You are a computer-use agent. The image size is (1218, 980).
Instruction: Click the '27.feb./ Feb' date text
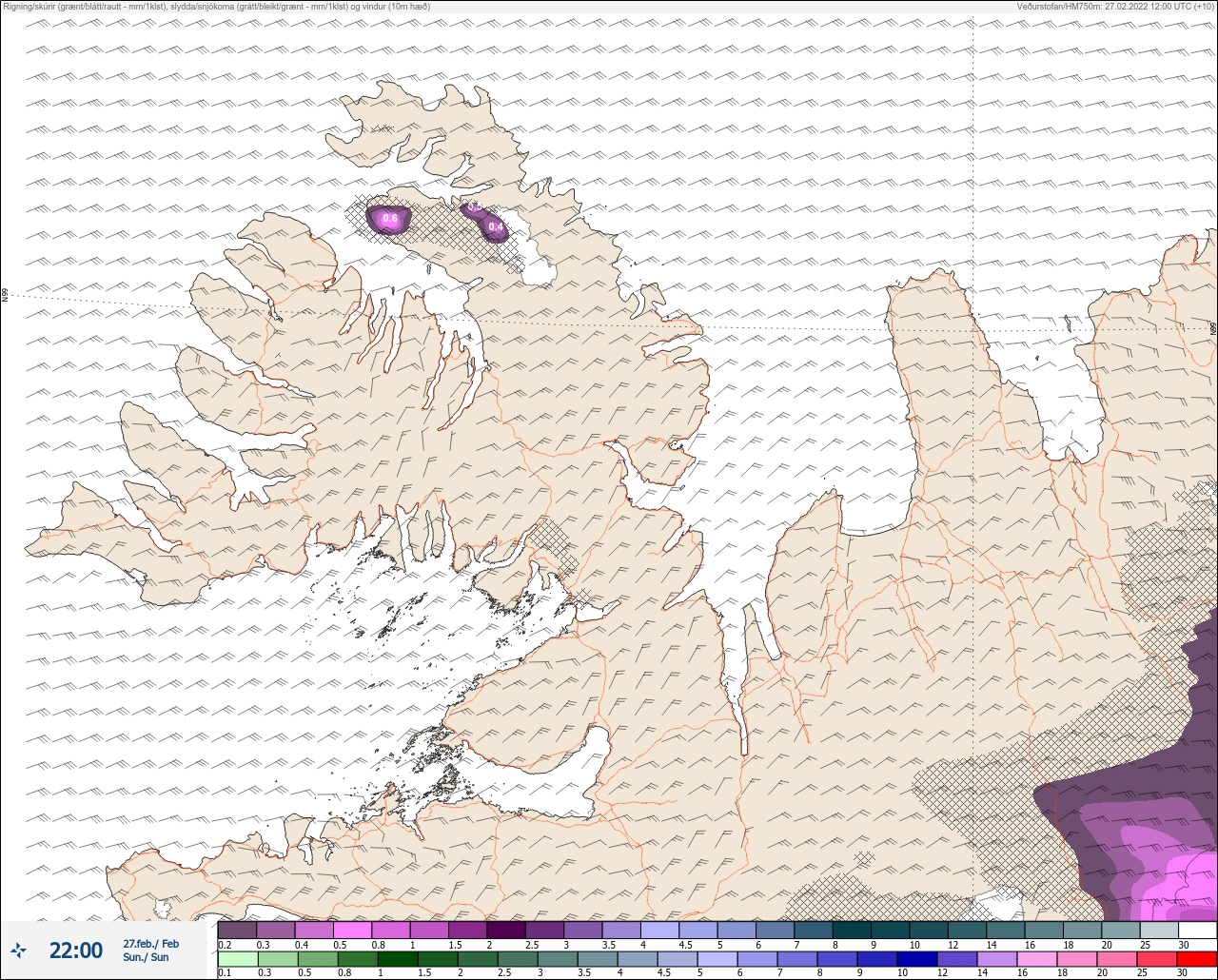click(150, 944)
